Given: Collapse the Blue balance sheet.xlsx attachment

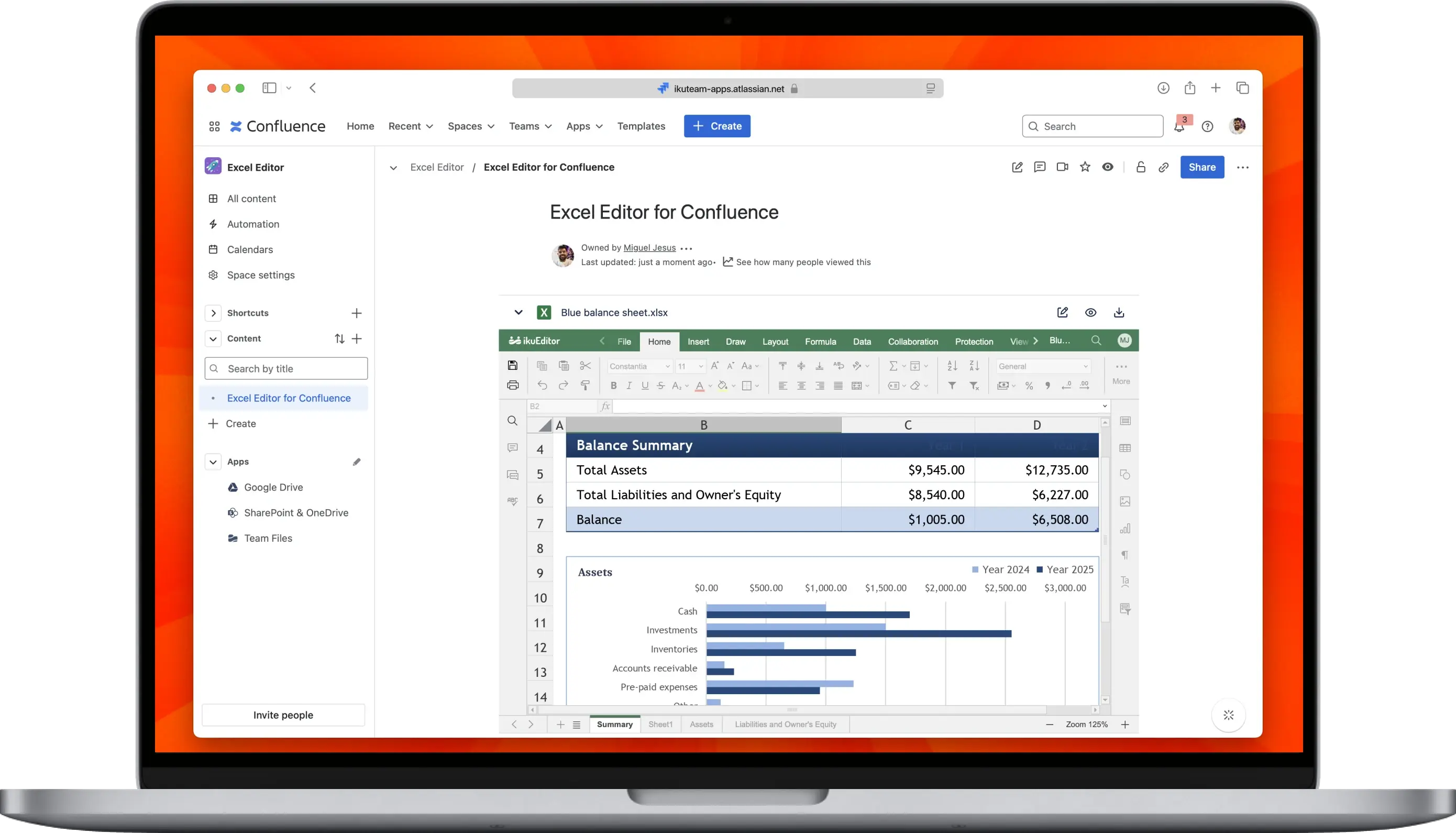Looking at the screenshot, I should coord(518,312).
